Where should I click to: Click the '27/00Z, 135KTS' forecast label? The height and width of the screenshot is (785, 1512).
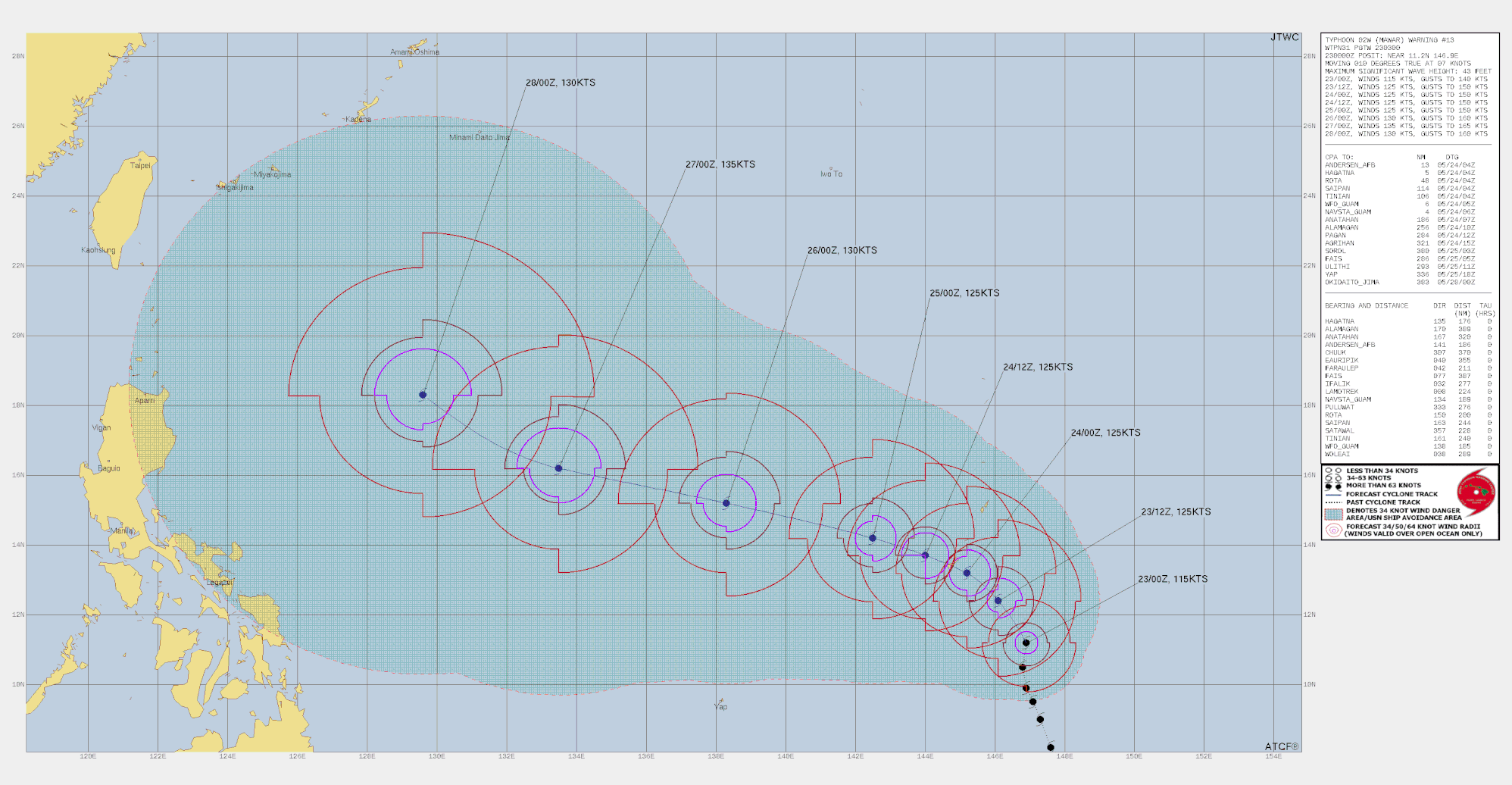point(720,164)
